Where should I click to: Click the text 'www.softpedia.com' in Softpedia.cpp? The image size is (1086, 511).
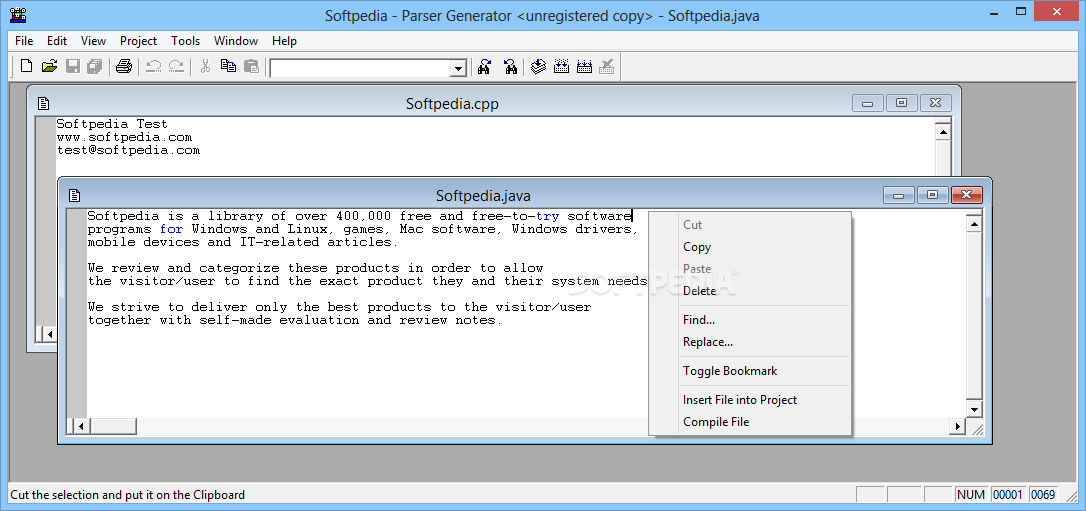(x=124, y=137)
